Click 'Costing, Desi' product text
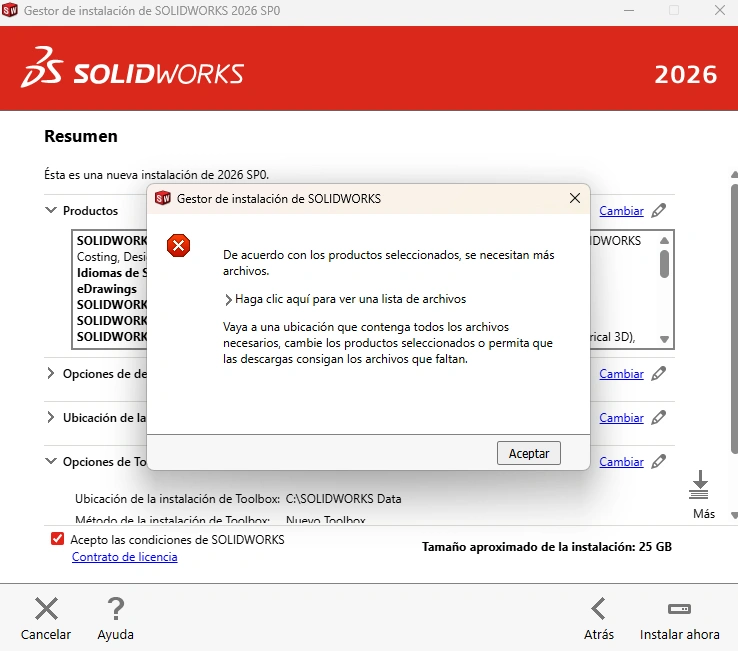 [112, 257]
